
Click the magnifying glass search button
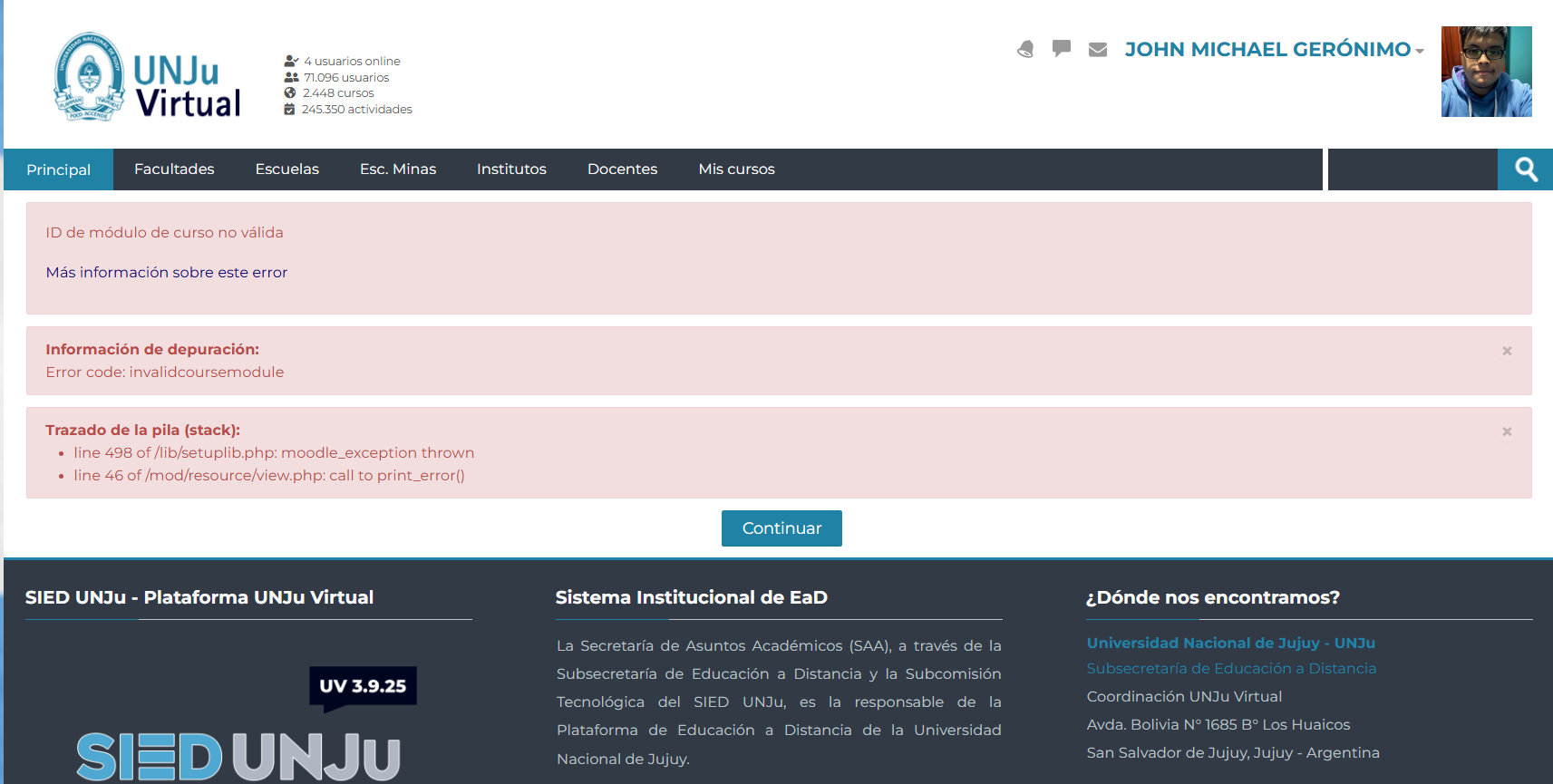pyautogui.click(x=1526, y=169)
